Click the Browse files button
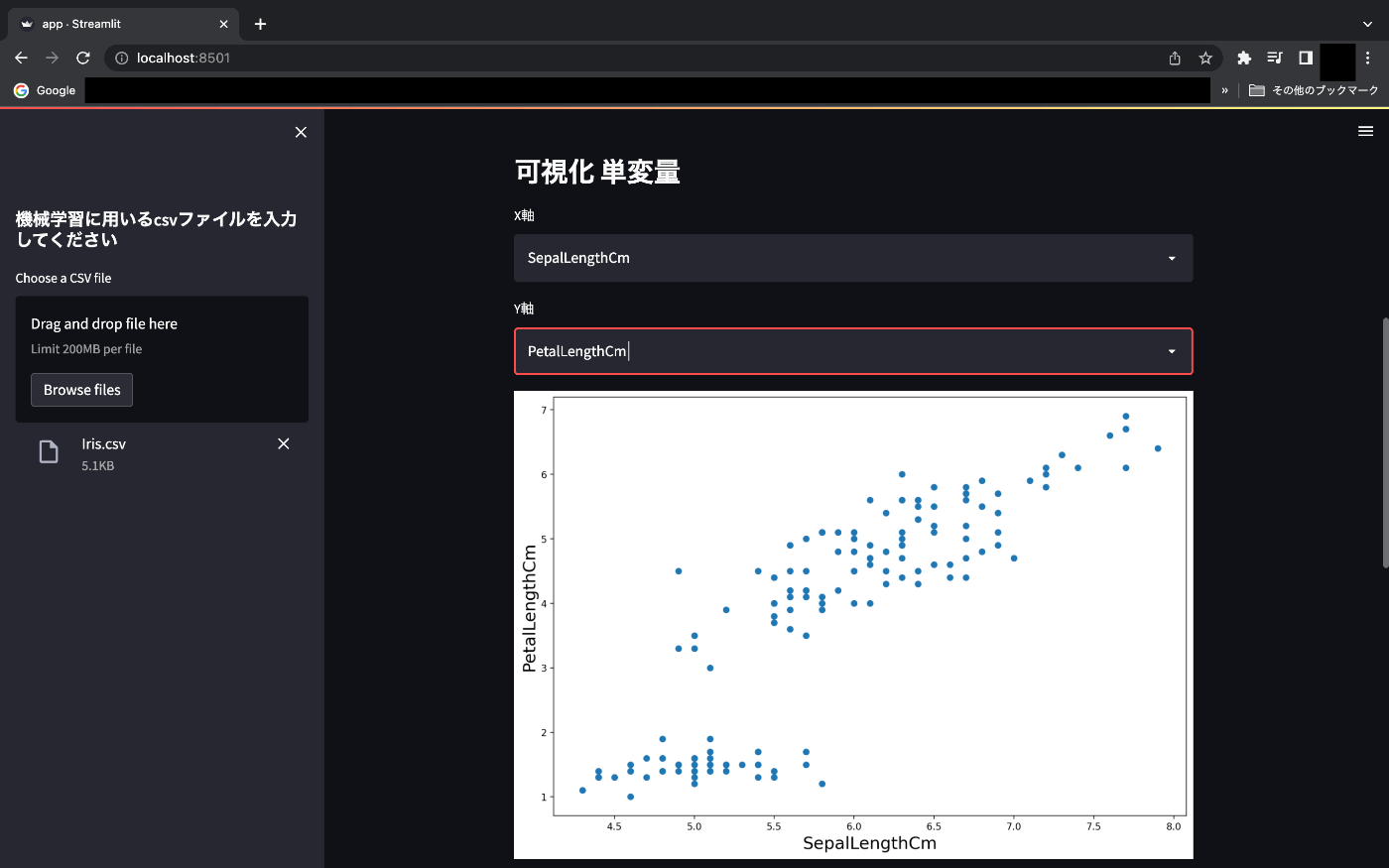The image size is (1389, 868). (81, 390)
